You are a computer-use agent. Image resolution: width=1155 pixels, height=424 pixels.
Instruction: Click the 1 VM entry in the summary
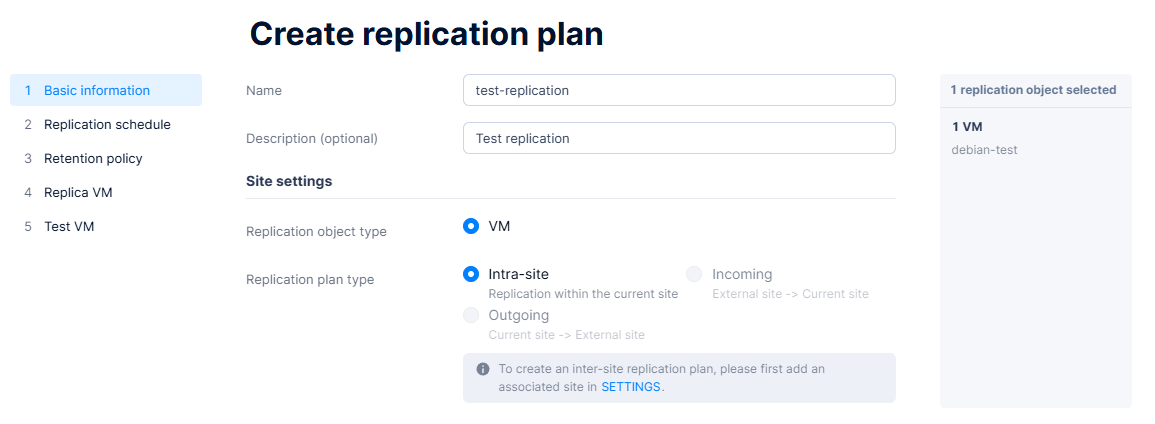tap(967, 127)
